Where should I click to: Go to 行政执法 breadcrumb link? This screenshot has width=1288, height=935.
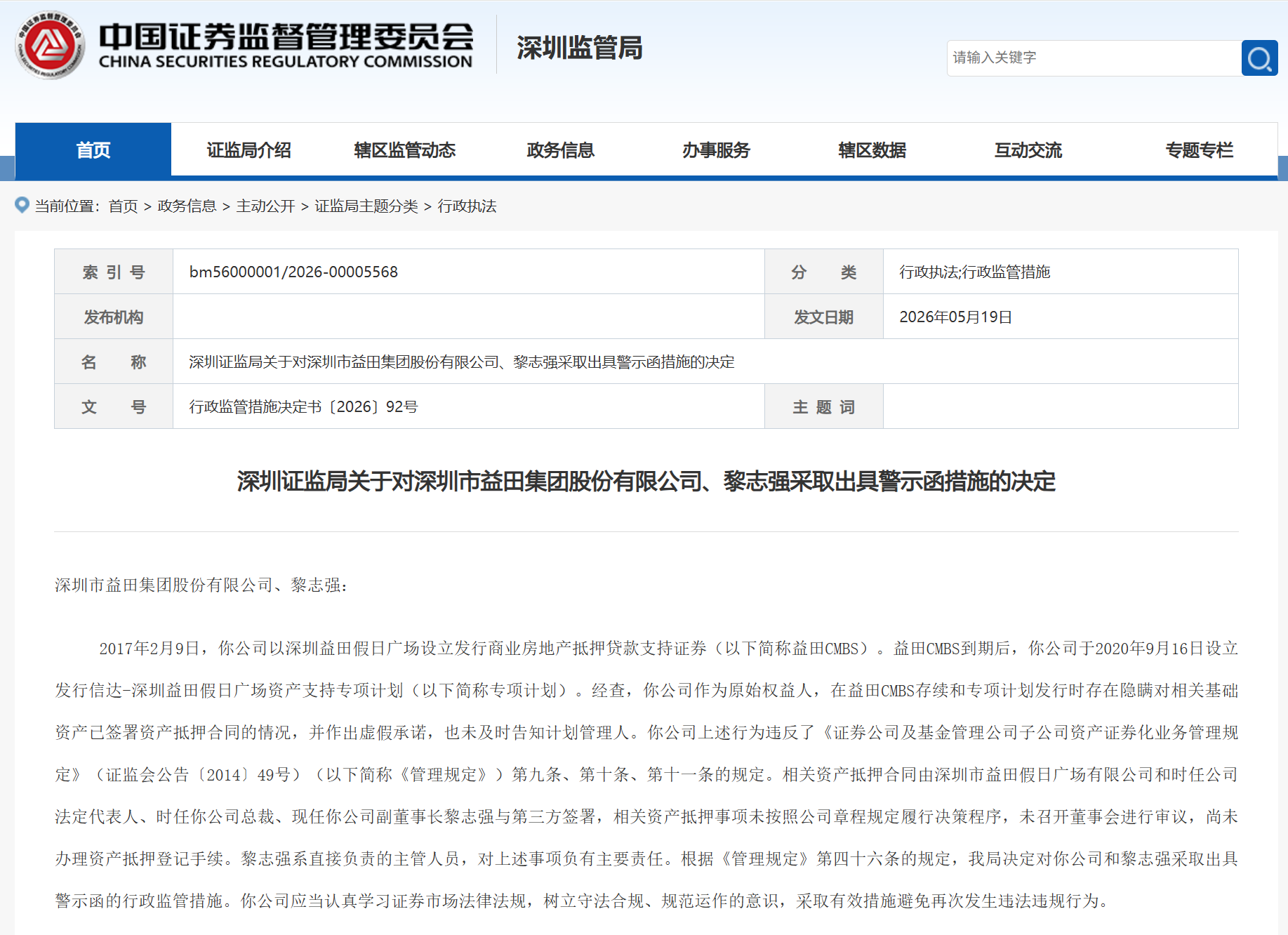tap(467, 206)
